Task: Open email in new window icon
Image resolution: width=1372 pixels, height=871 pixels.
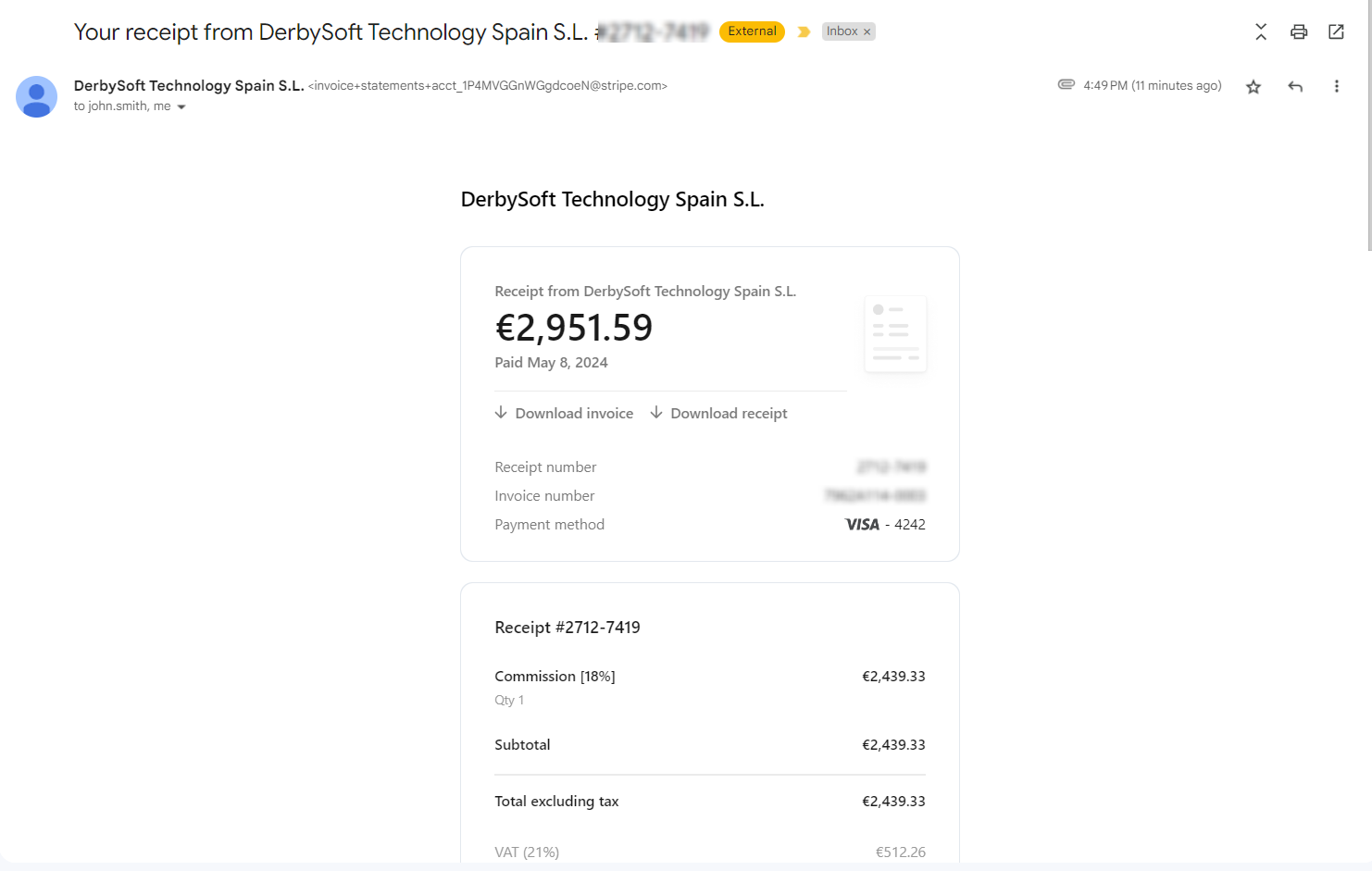Action: (x=1336, y=31)
